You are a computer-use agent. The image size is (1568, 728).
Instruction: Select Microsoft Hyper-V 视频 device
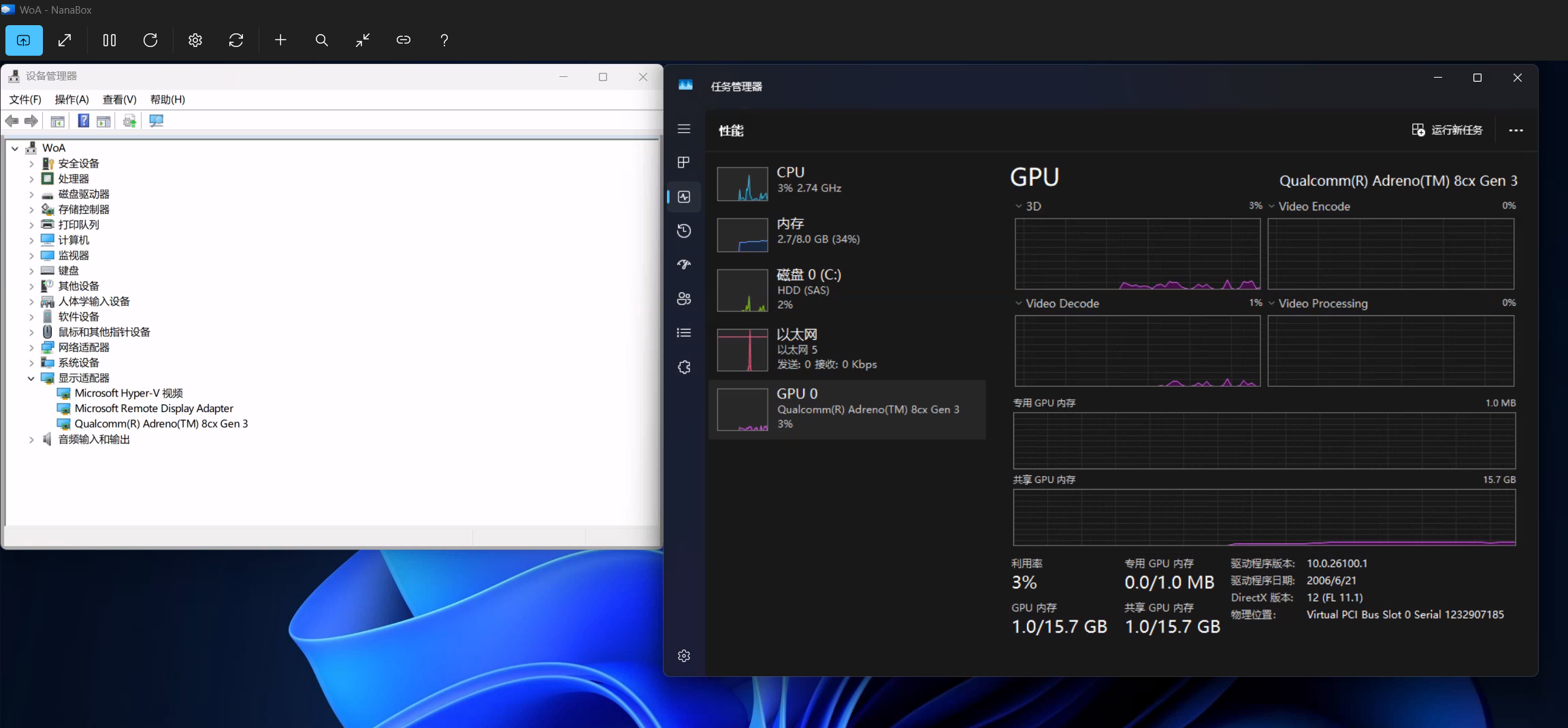[x=129, y=393]
